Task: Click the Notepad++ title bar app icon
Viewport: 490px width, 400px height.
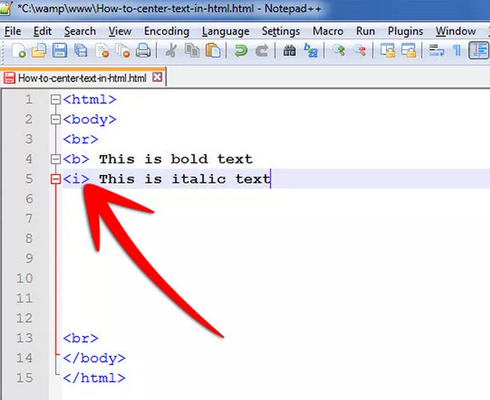Action: coord(6,8)
